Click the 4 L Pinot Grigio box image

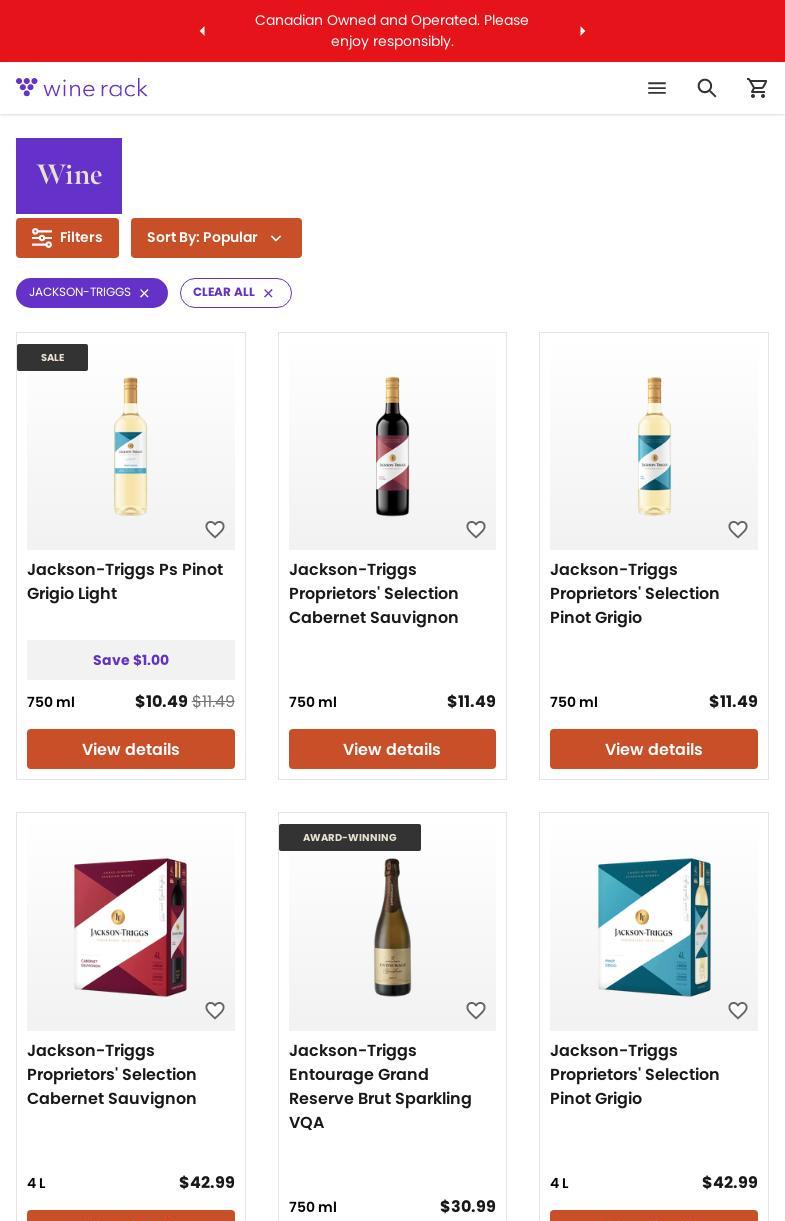coord(654,927)
